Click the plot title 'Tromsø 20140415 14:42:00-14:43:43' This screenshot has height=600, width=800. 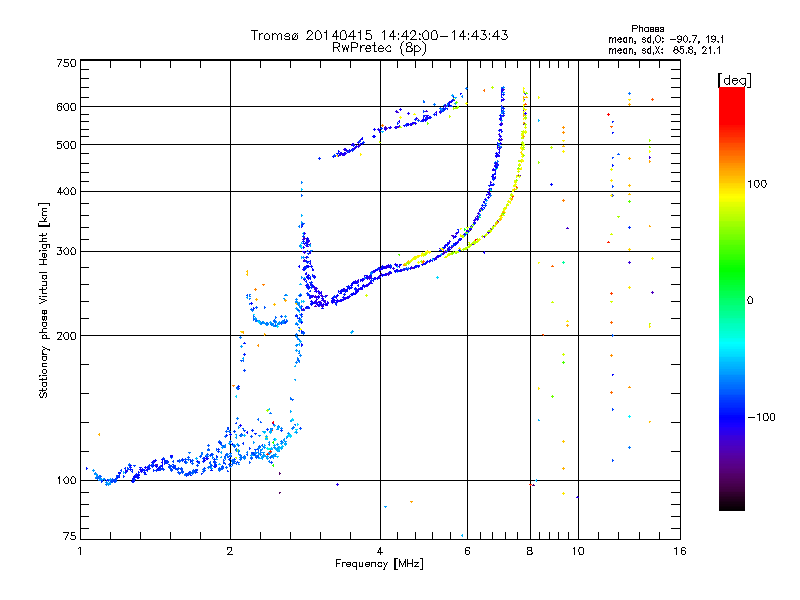[x=379, y=35]
